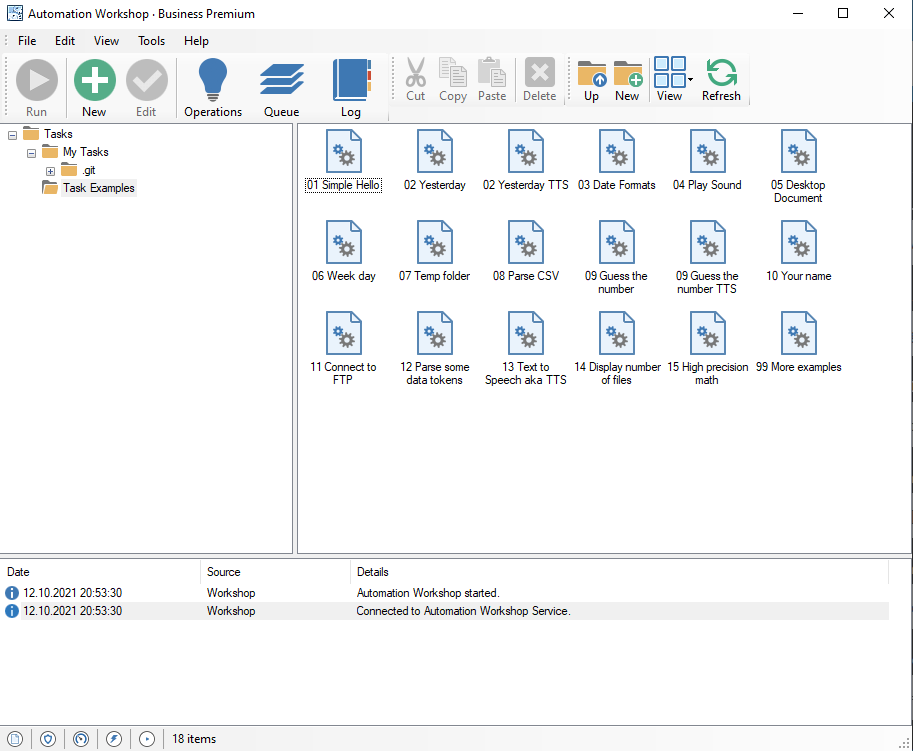The image size is (913, 751).
Task: Select the 10 Your name task
Action: pyautogui.click(x=798, y=251)
